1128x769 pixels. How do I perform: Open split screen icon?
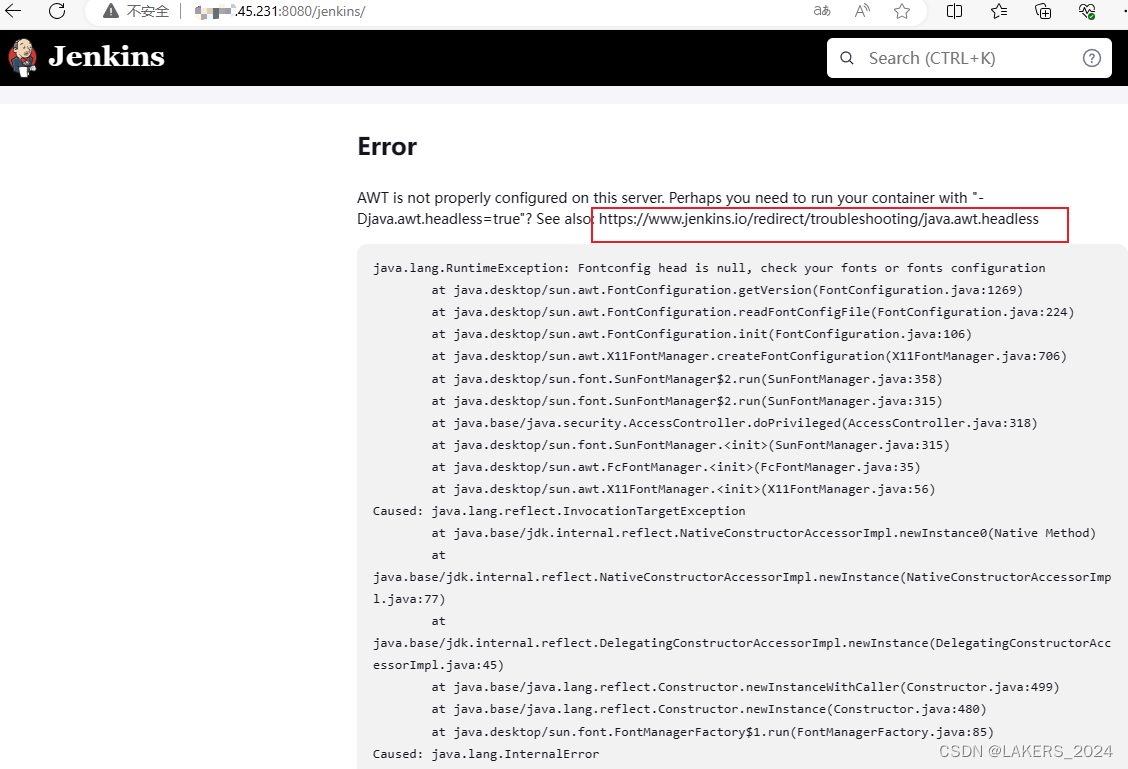coord(955,11)
